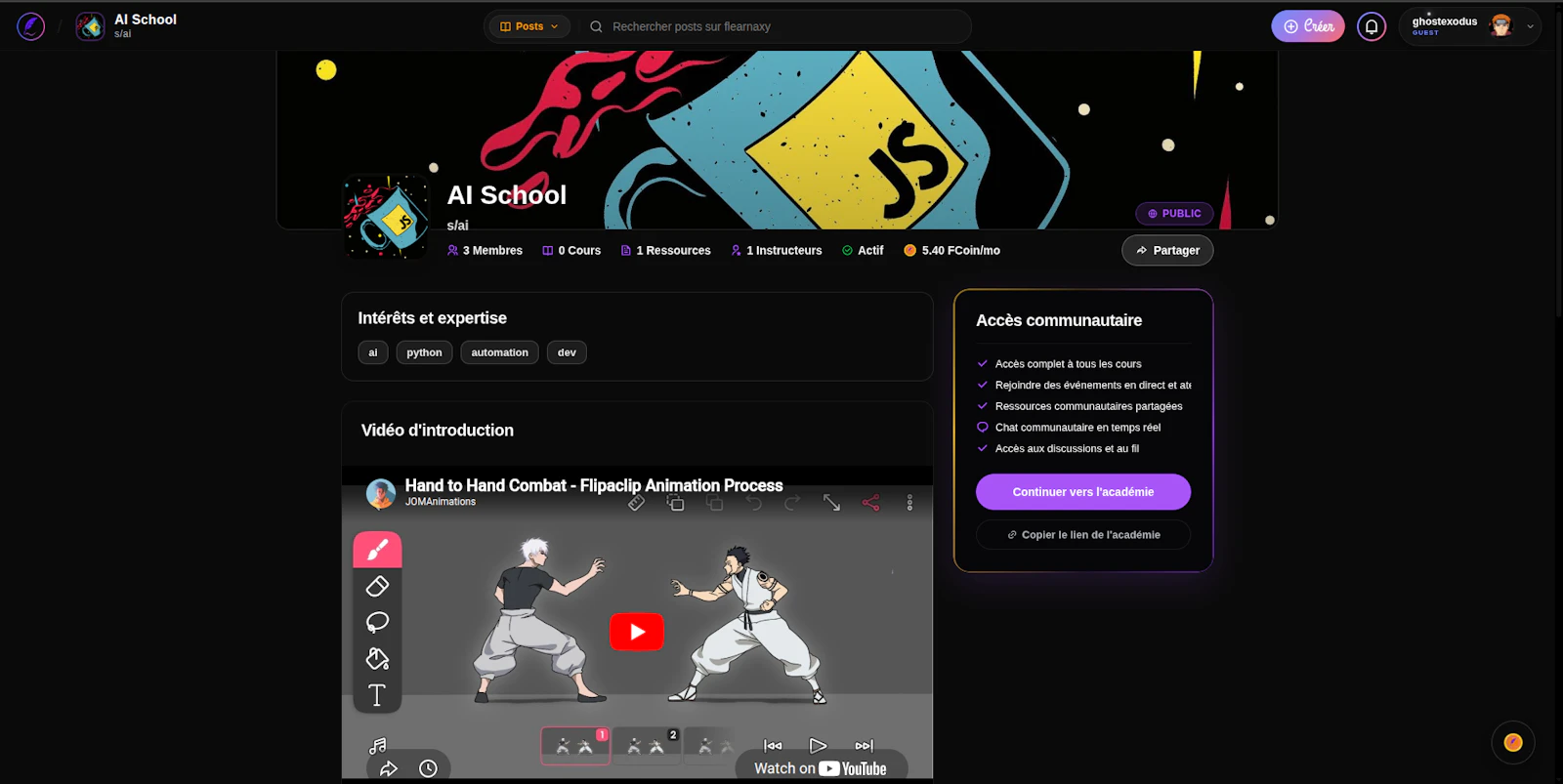
Task: Click Copier le lien de l'académie
Action: tap(1083, 535)
